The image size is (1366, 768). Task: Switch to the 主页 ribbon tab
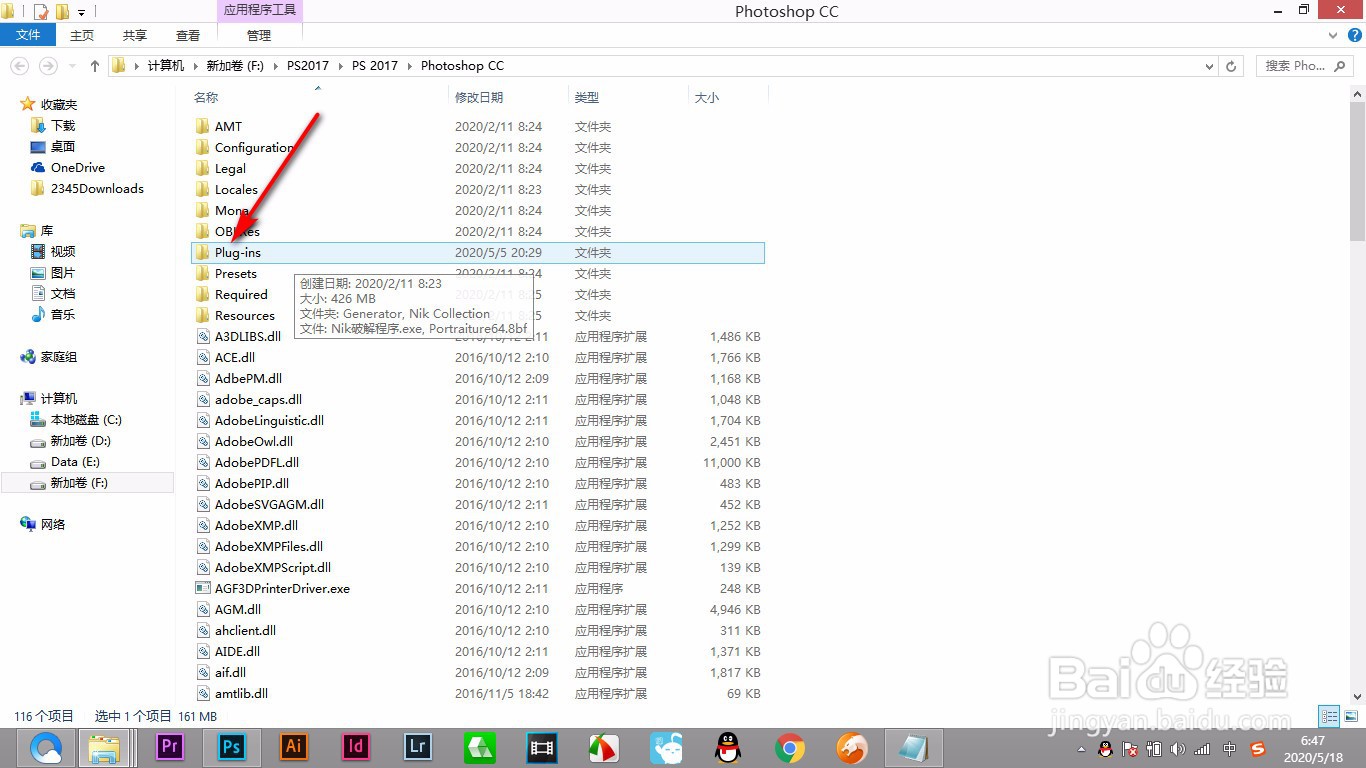[82, 35]
